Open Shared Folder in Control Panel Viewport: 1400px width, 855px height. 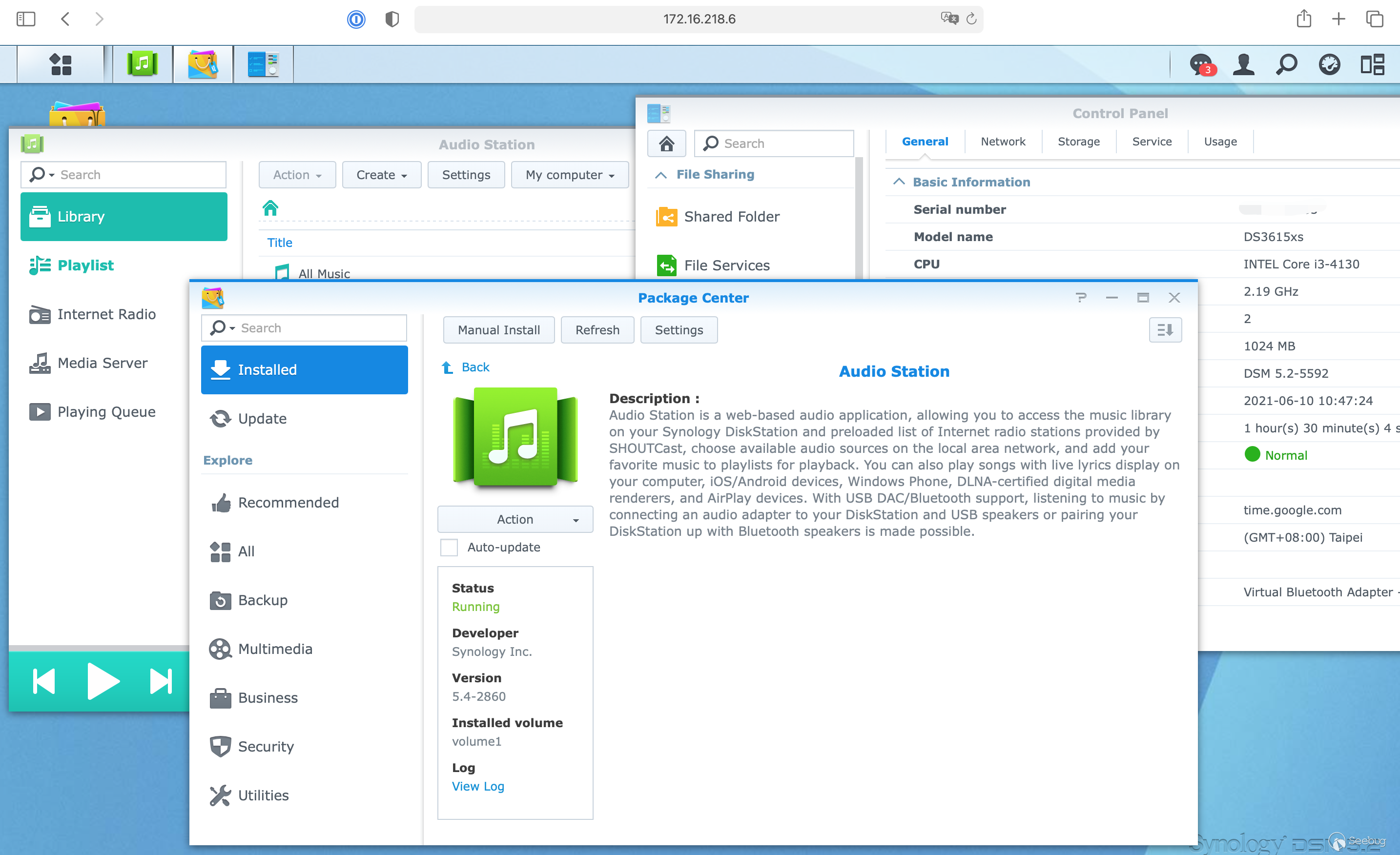point(731,217)
